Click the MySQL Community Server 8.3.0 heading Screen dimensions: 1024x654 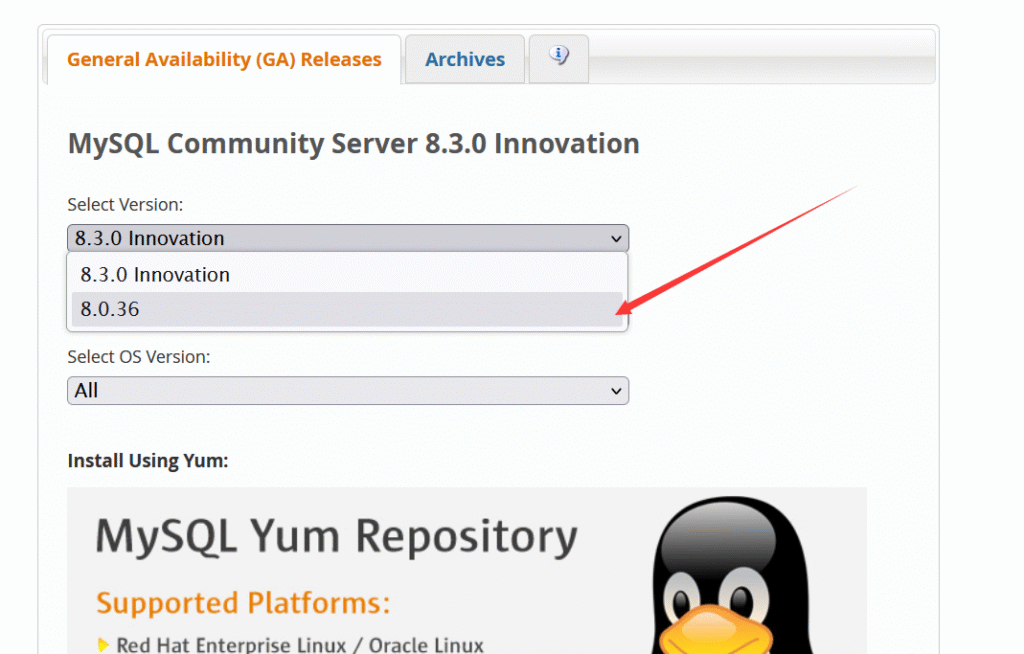click(353, 144)
